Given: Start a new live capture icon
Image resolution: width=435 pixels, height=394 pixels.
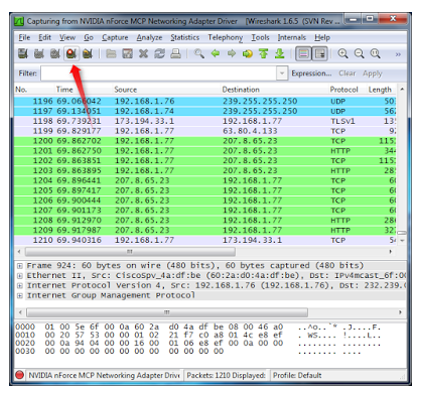Looking at the screenshot, I should (55, 54).
